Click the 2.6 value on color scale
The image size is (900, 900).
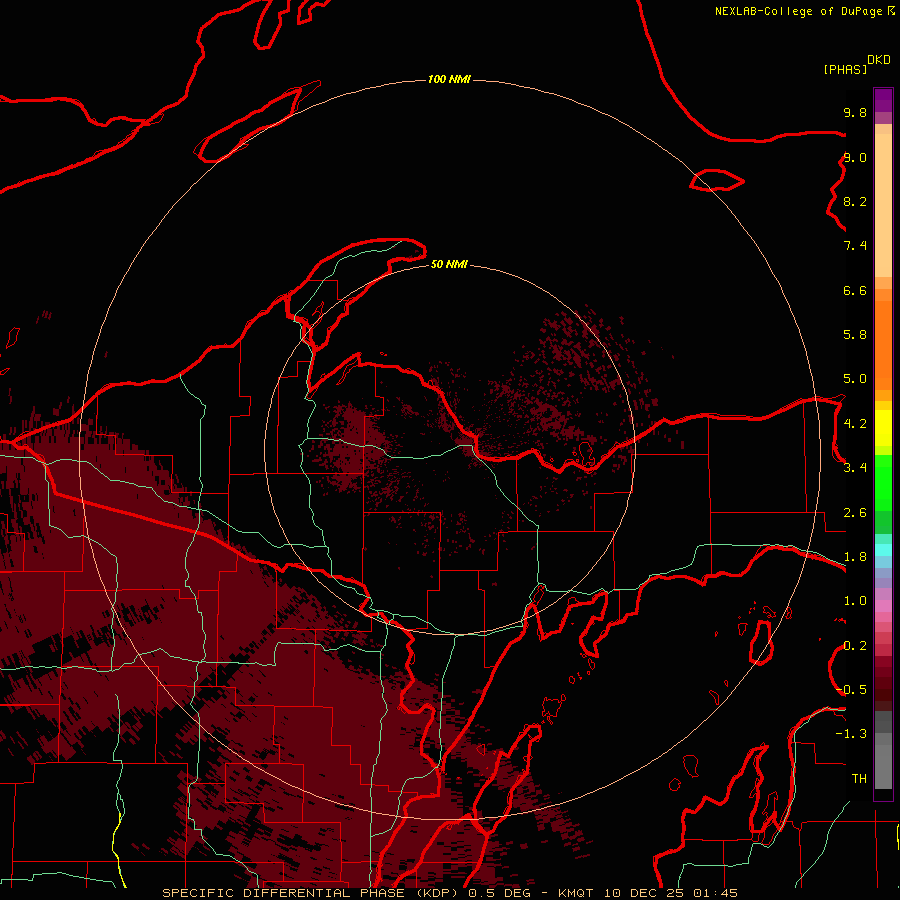point(855,513)
